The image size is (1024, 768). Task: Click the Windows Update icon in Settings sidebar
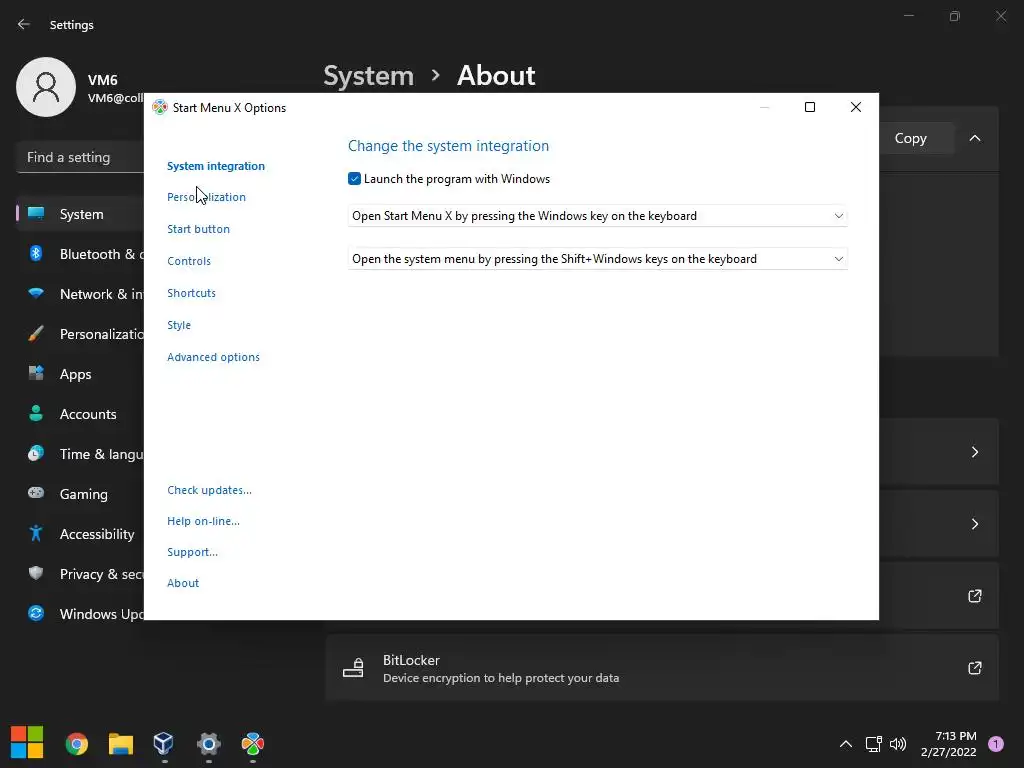click(x=36, y=613)
